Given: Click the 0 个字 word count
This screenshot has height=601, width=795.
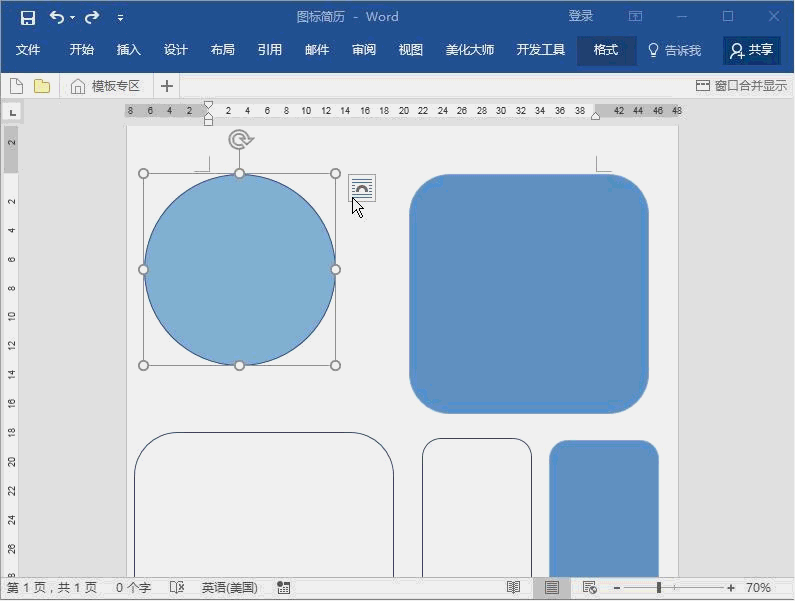Looking at the screenshot, I should [x=133, y=588].
